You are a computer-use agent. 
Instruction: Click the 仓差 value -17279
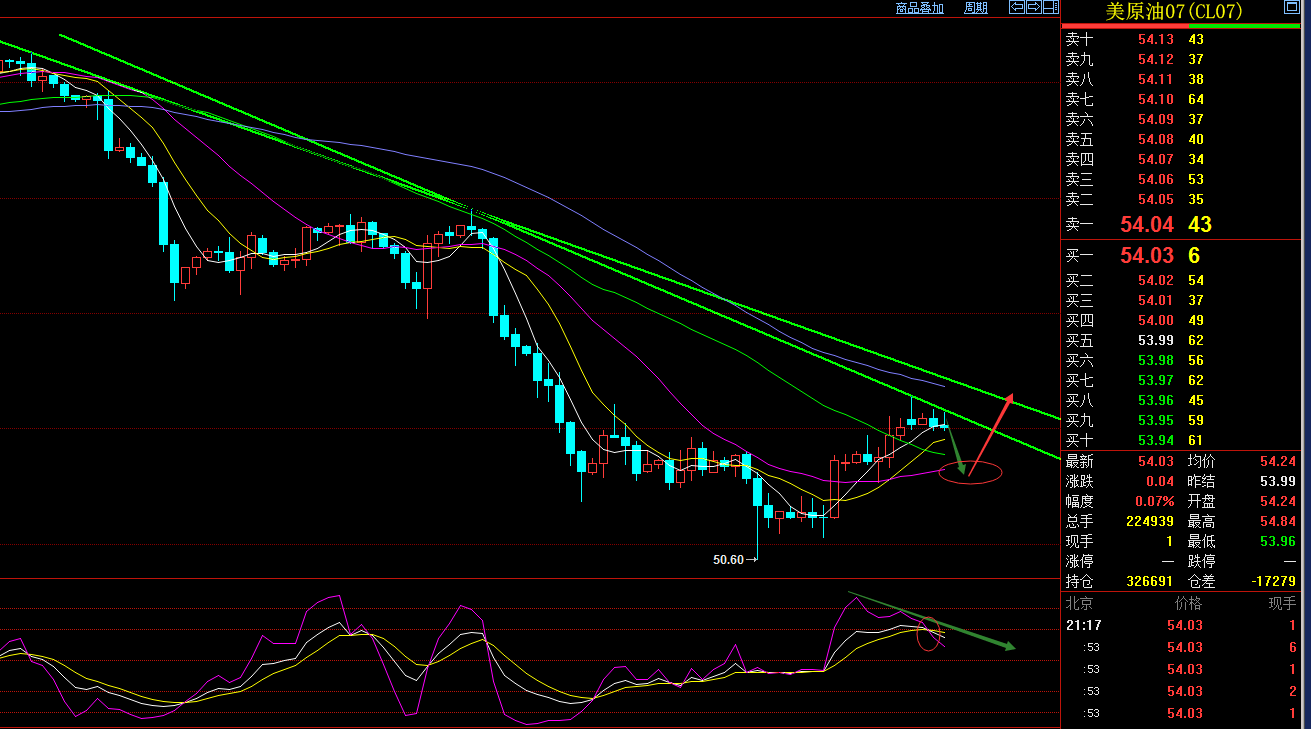[1273, 580]
